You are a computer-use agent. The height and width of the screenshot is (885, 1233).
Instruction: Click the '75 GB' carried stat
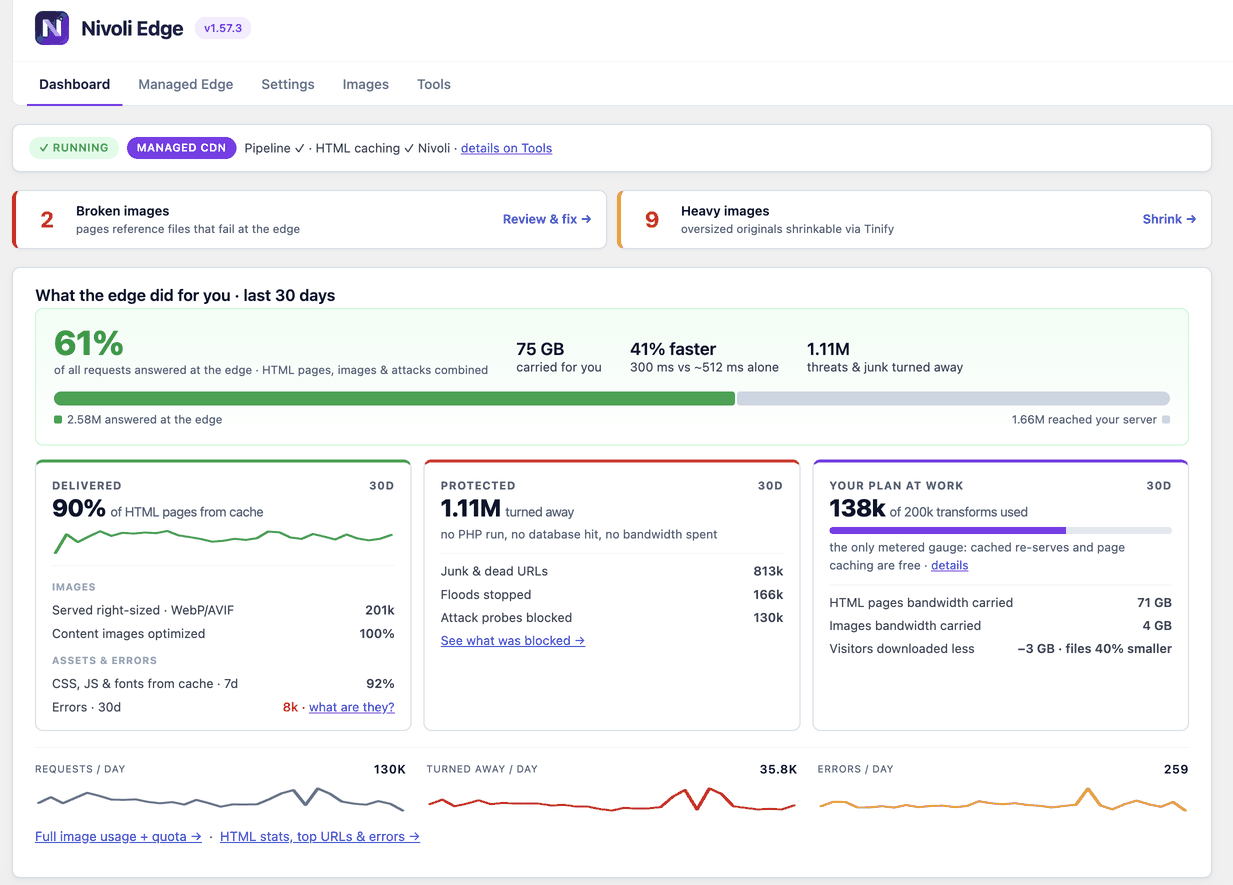click(x=540, y=349)
